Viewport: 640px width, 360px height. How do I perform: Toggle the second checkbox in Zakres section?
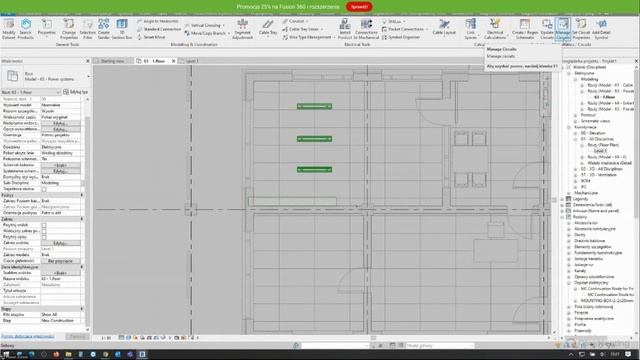44,231
